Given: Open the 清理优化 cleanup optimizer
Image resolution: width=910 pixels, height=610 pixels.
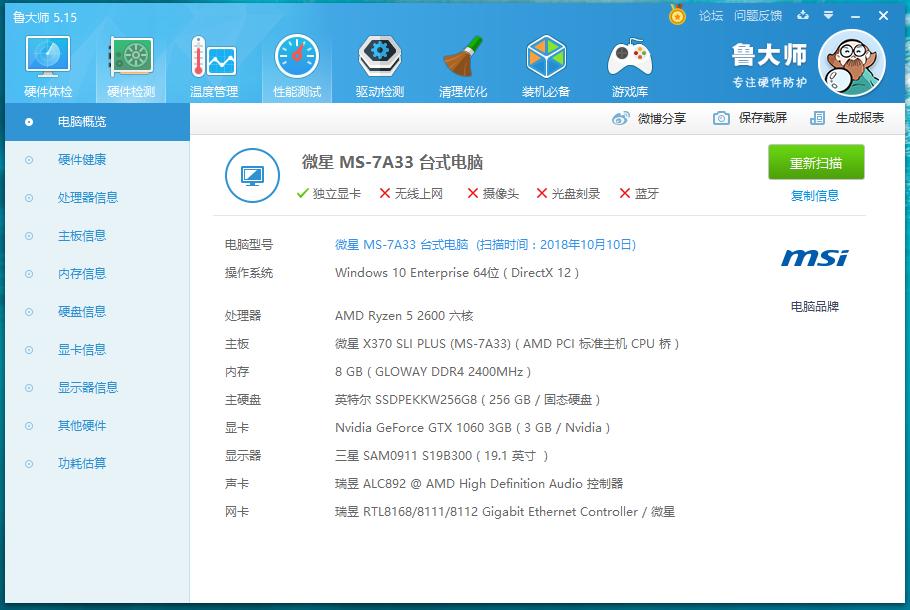Looking at the screenshot, I should [461, 64].
